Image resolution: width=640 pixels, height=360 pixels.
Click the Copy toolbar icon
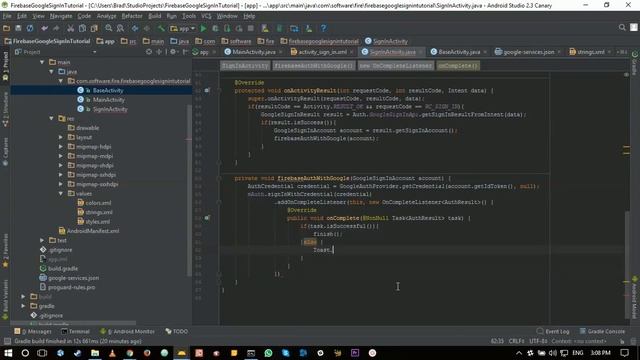[x=82, y=28]
